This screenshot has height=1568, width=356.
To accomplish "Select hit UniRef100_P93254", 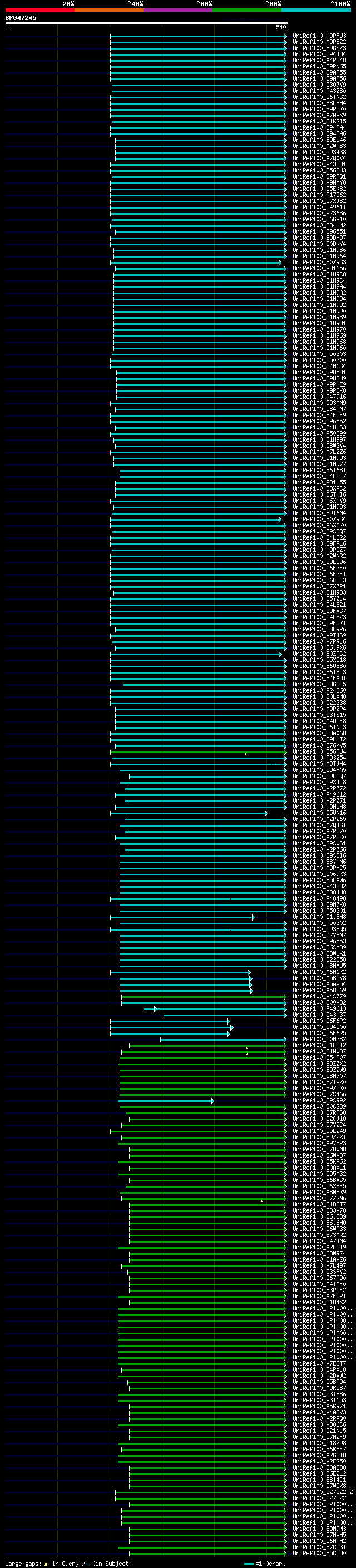I will click(319, 758).
